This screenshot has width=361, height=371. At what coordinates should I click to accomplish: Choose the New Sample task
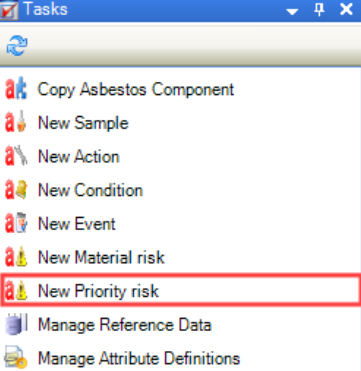tap(83, 123)
